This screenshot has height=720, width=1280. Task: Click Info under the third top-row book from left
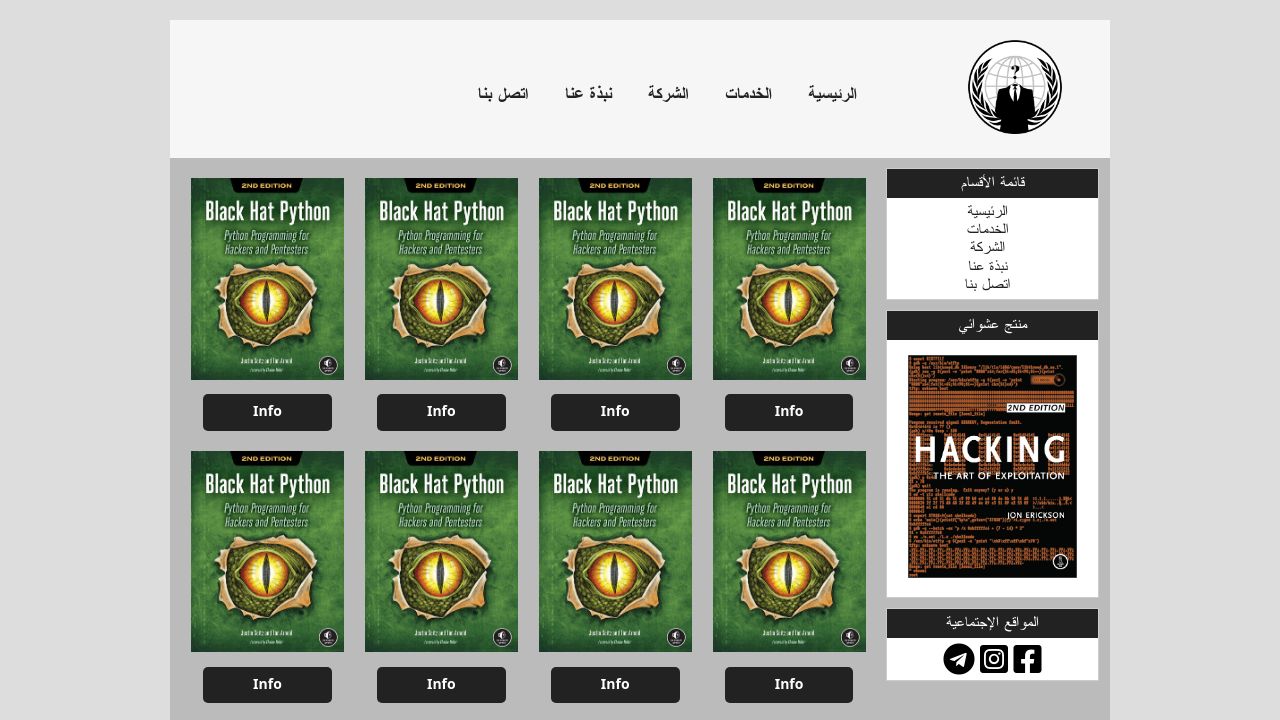pyautogui.click(x=615, y=412)
